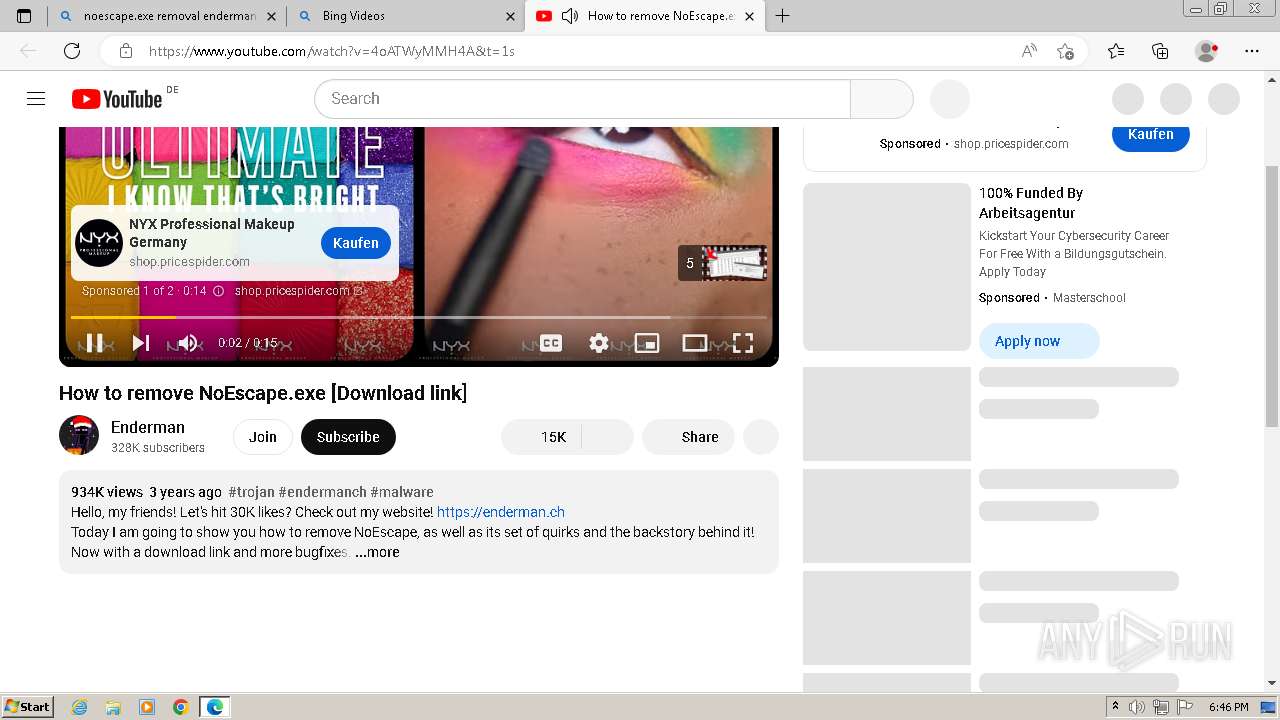Screen dimensions: 1280x720
Task: Toggle closed captions (CC) in player
Action: tap(551, 343)
